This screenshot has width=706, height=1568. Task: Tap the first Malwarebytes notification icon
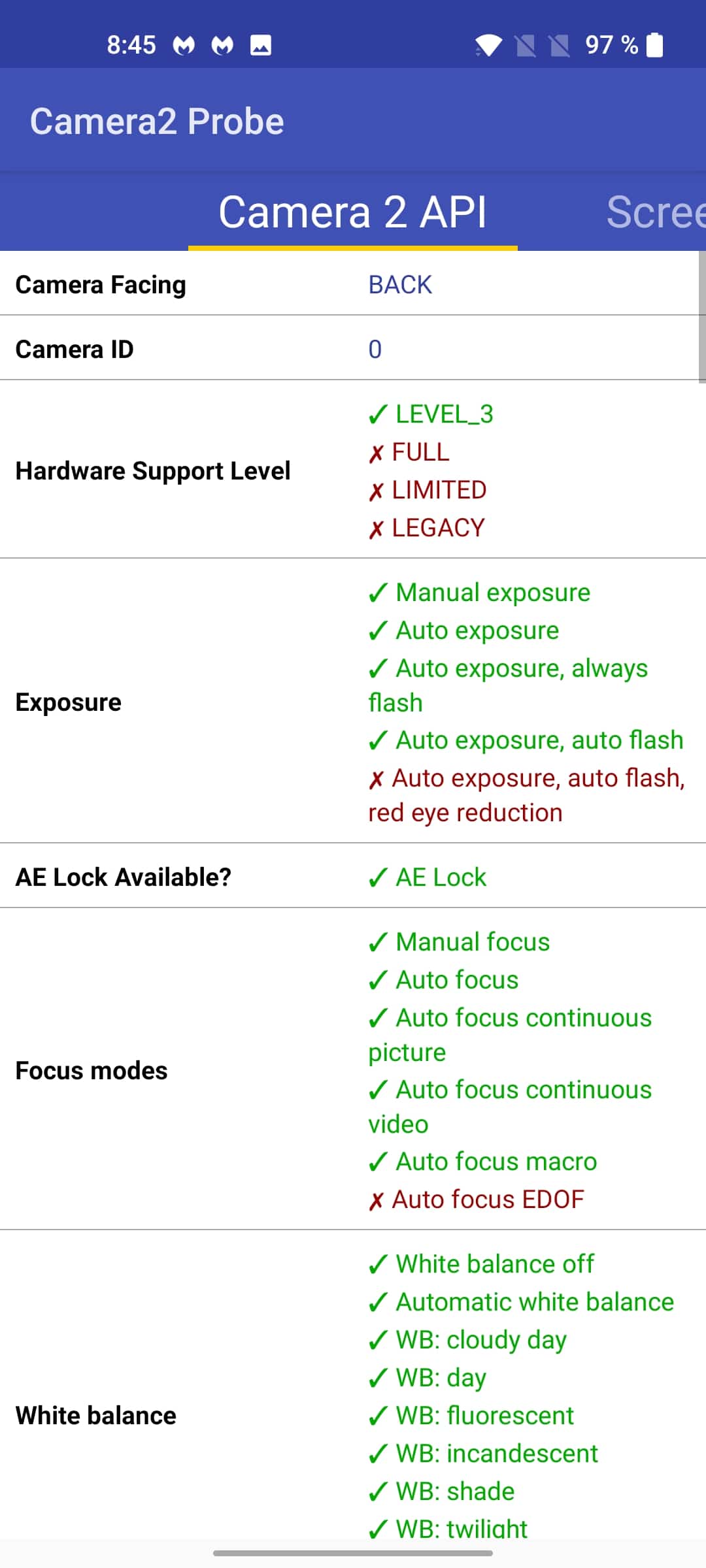[184, 45]
